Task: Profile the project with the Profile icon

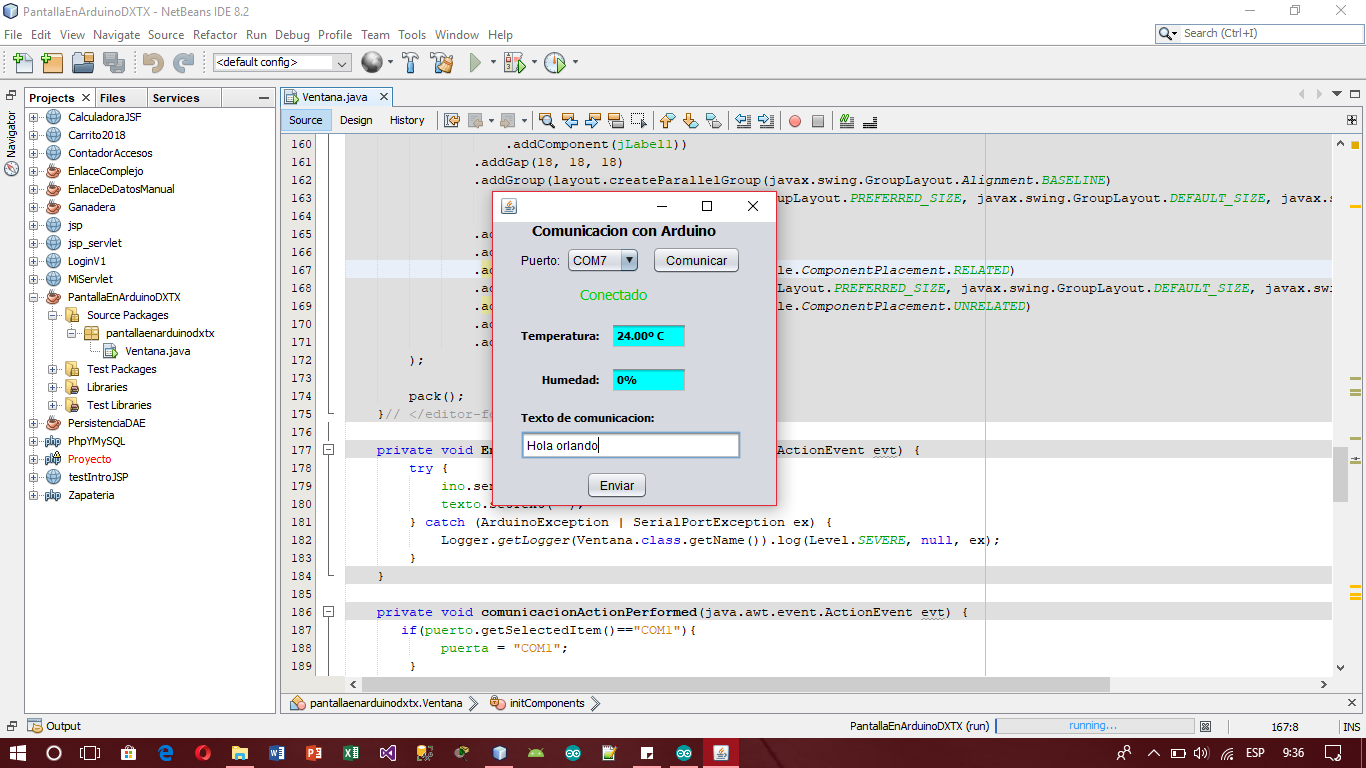Action: 553,62
